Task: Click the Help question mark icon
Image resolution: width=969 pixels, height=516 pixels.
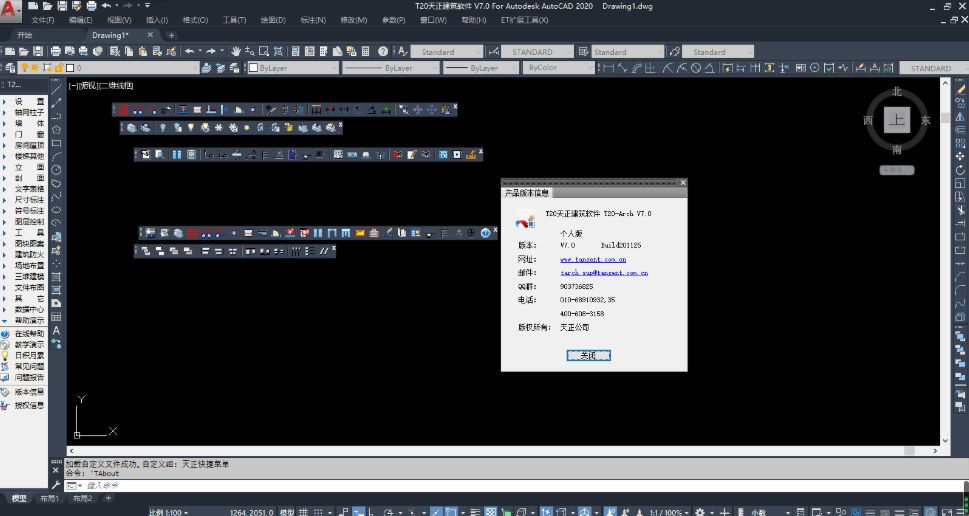Action: point(382,51)
